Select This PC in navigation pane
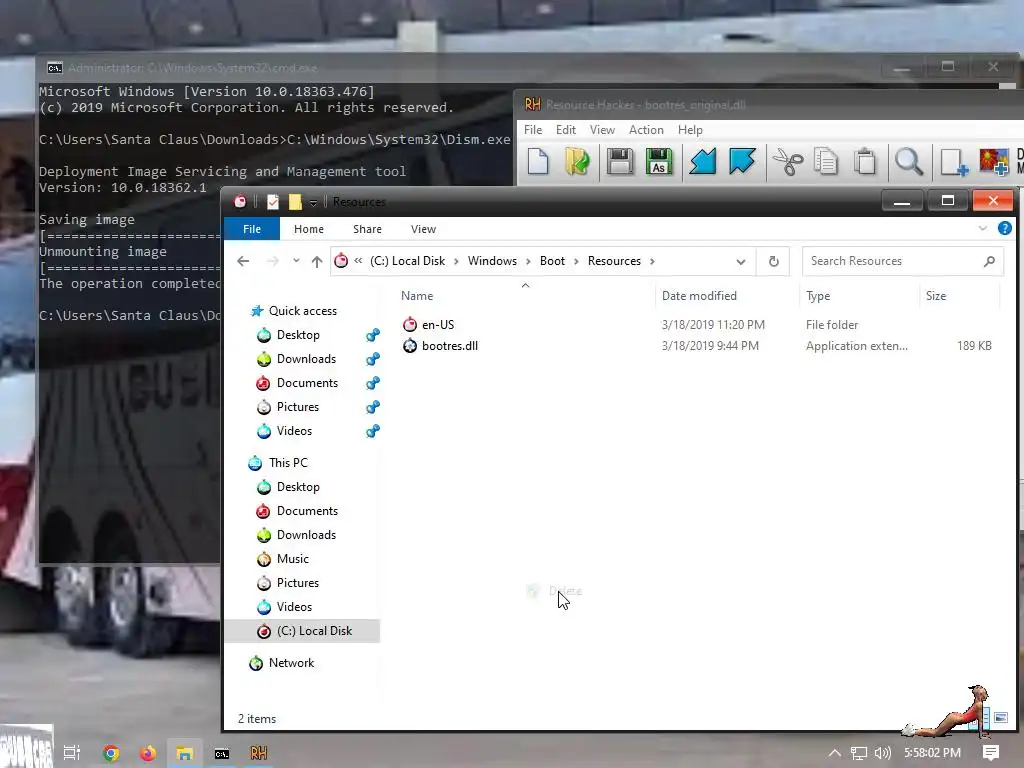 point(287,463)
